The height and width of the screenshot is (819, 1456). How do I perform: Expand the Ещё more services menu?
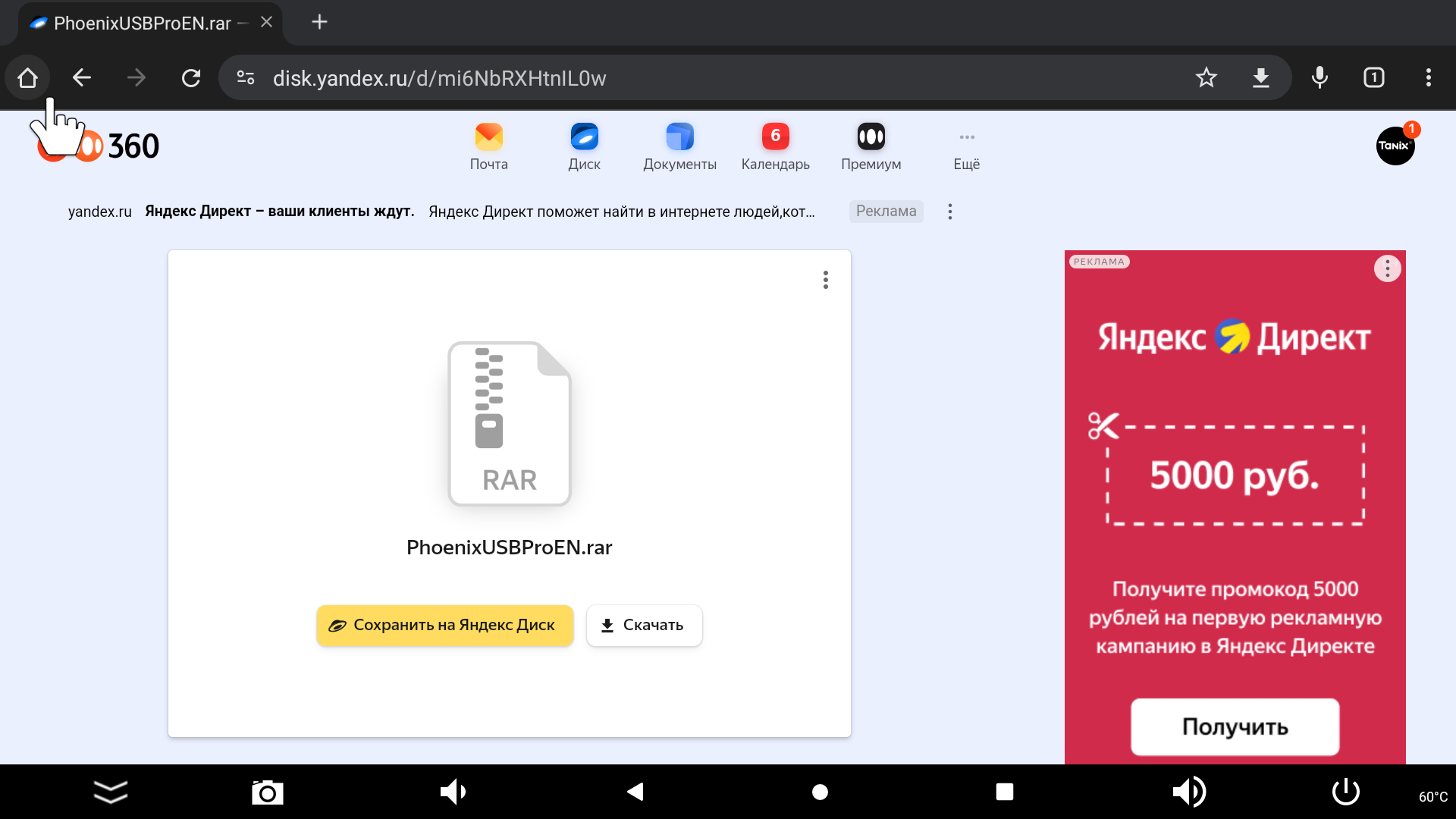(967, 150)
